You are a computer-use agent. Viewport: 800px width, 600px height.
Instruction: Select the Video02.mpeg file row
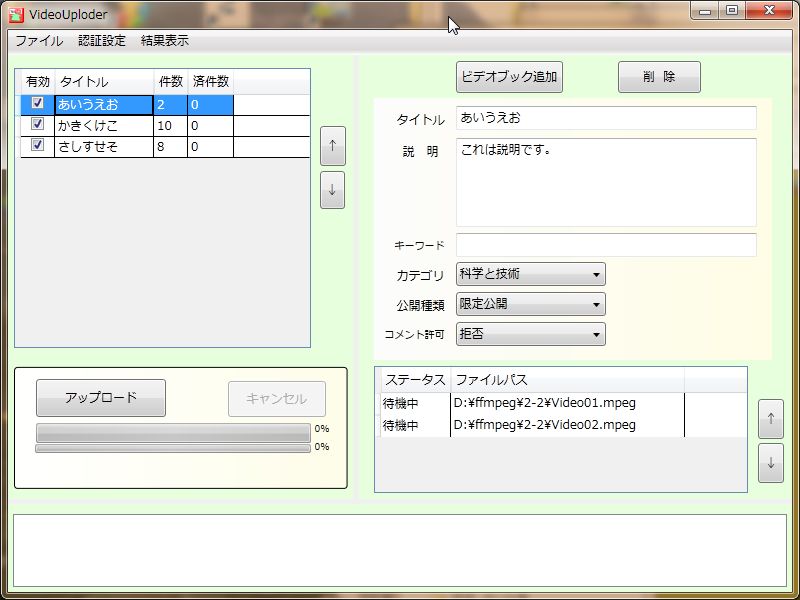point(545,425)
